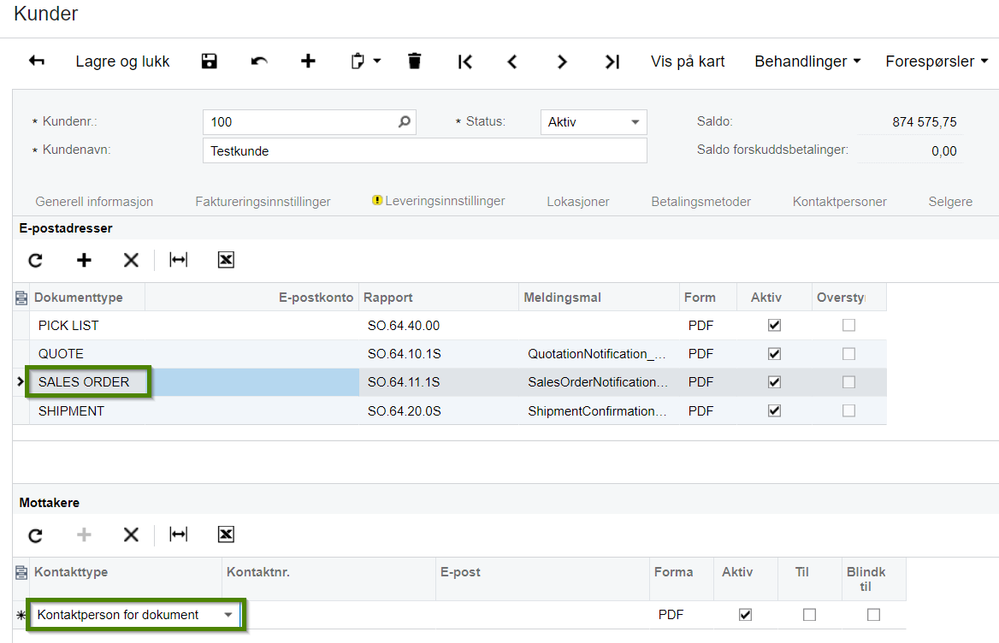Image resolution: width=999 pixels, height=643 pixels.
Task: Go to next record arrow
Action: (x=561, y=62)
